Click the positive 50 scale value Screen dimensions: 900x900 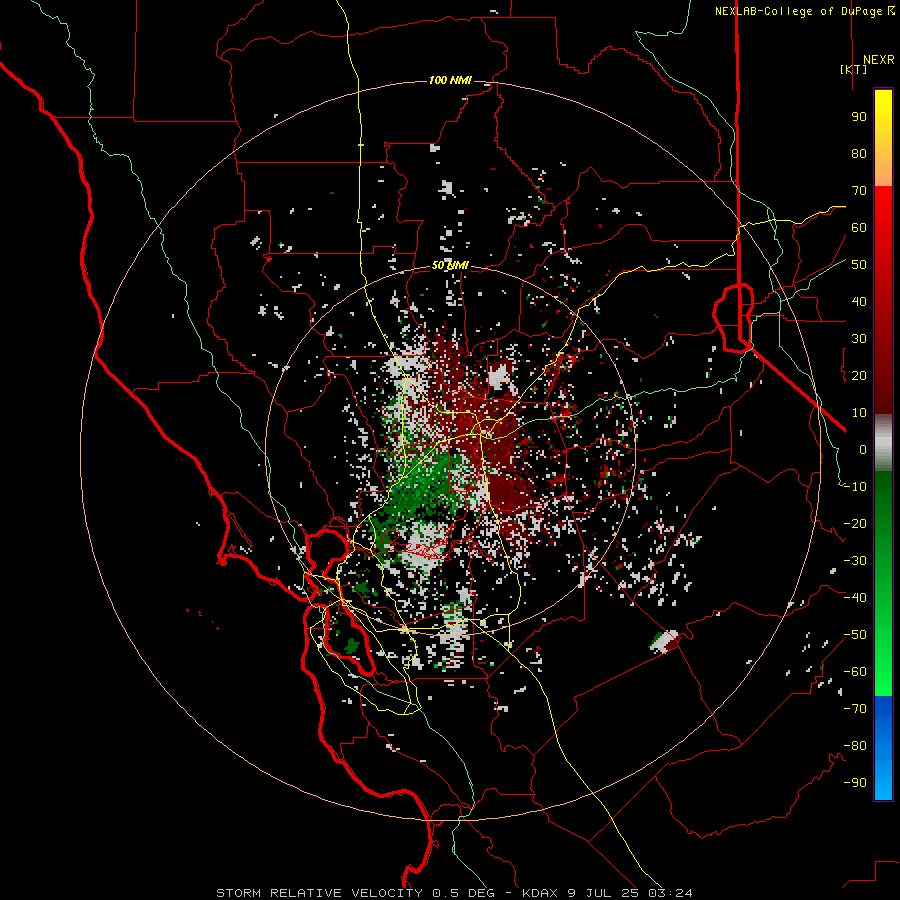[859, 265]
